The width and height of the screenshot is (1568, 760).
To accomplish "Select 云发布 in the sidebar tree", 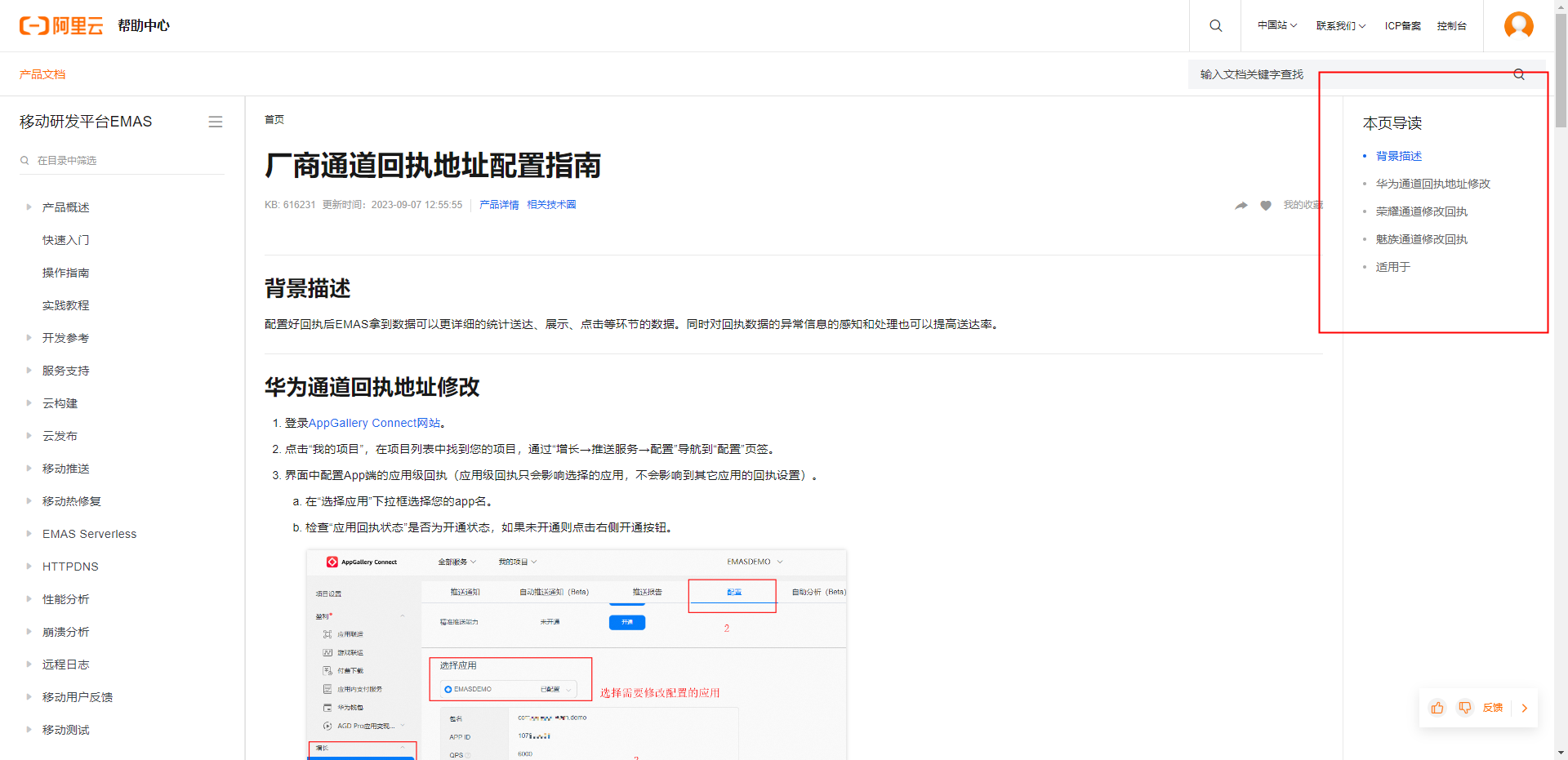I will (60, 436).
